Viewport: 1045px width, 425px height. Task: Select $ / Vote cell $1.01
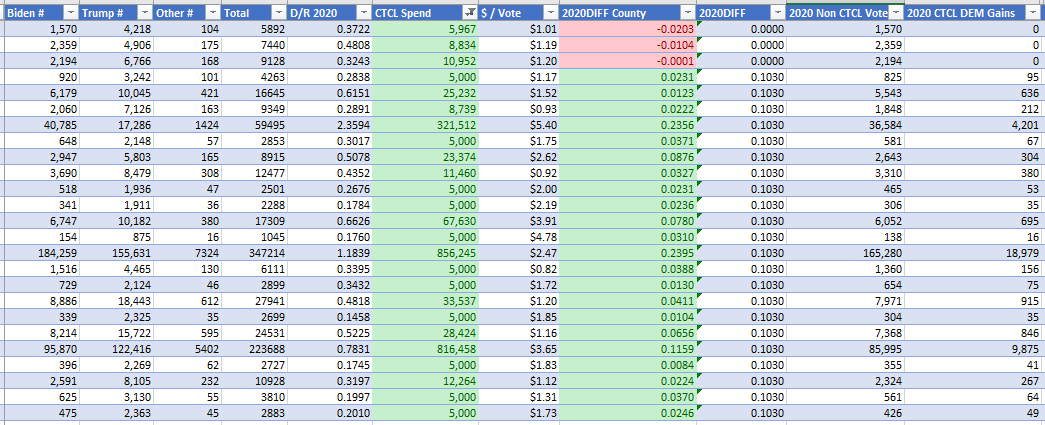pyautogui.click(x=519, y=29)
